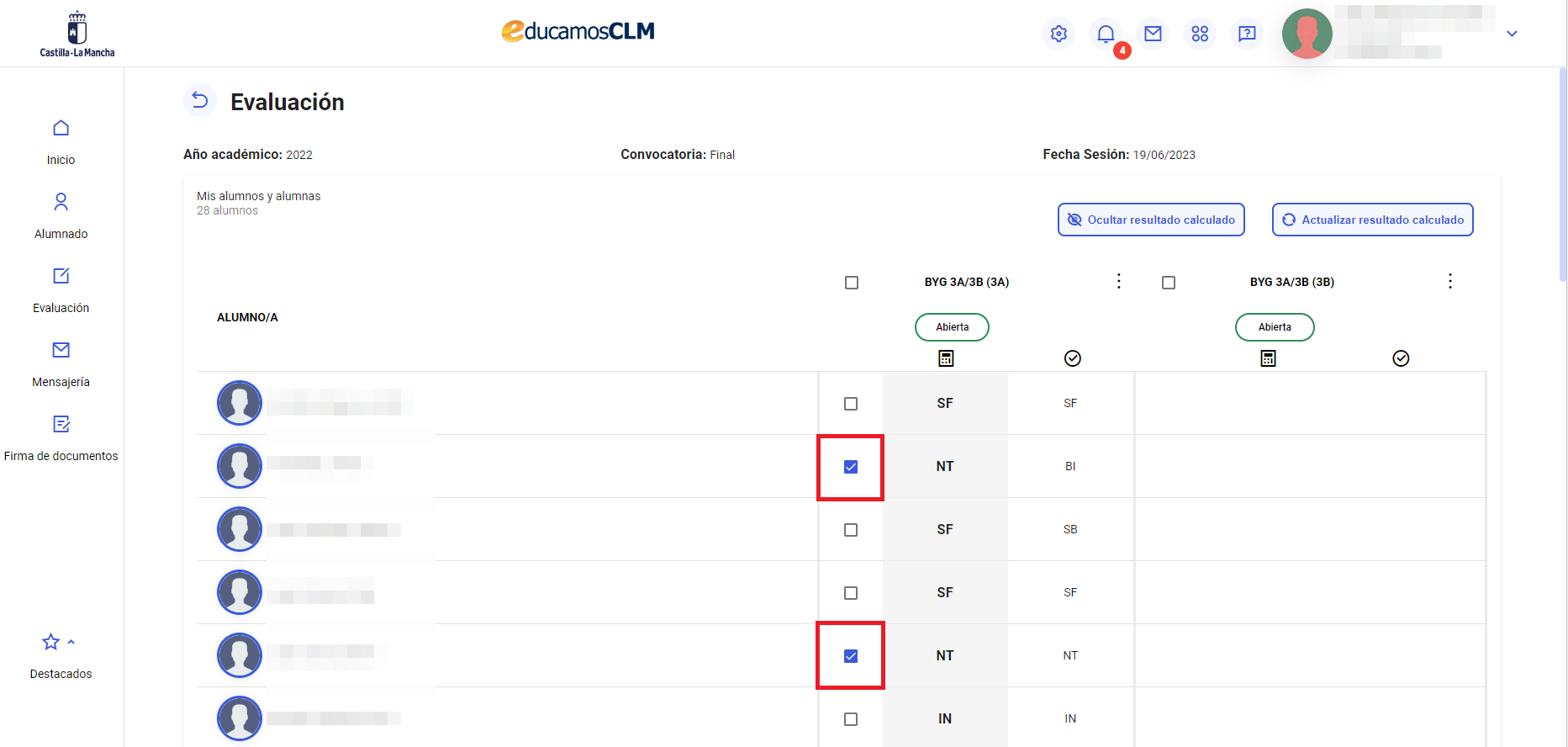
Task: Click the BI calculated grade
Action: point(1070,466)
